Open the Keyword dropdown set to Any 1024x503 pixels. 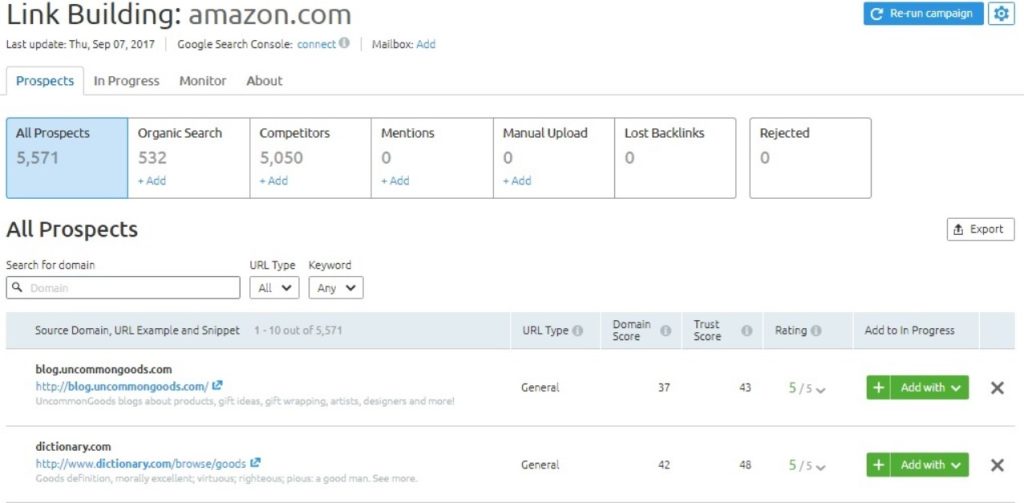point(336,287)
